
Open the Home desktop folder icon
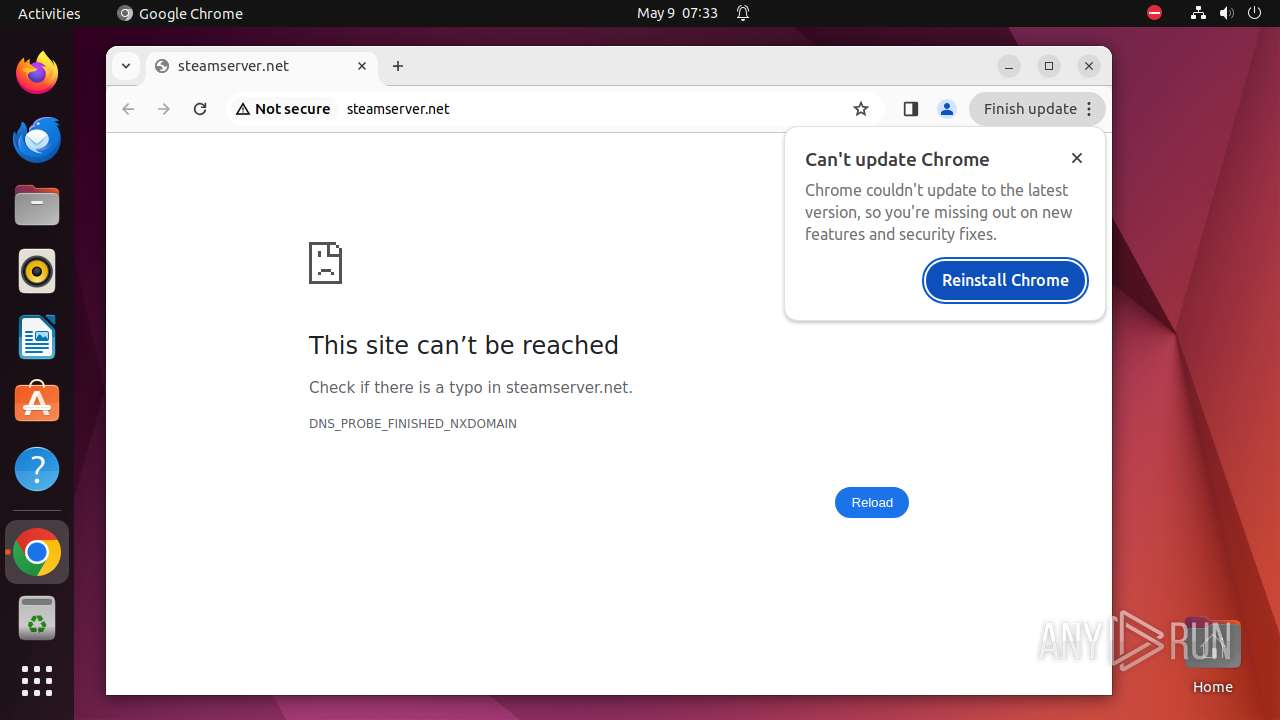(1212, 655)
